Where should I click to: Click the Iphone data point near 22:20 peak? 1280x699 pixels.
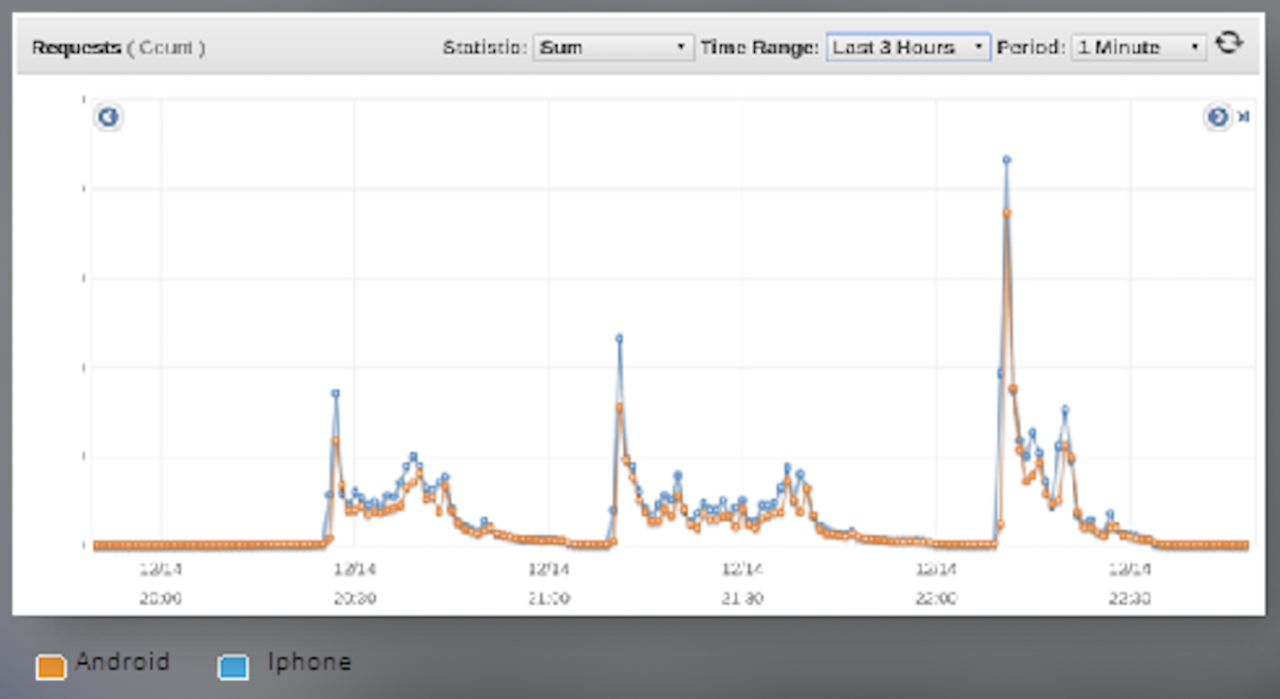tap(1065, 409)
